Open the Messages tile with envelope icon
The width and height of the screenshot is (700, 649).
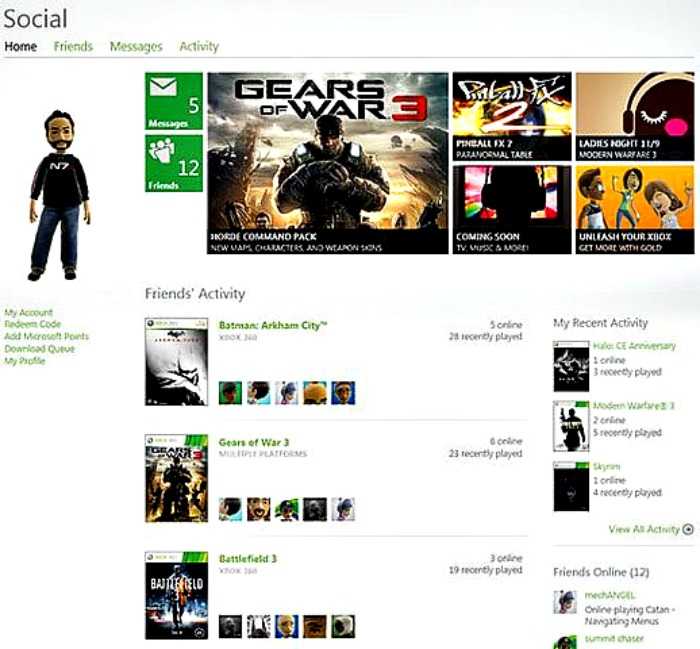click(174, 101)
